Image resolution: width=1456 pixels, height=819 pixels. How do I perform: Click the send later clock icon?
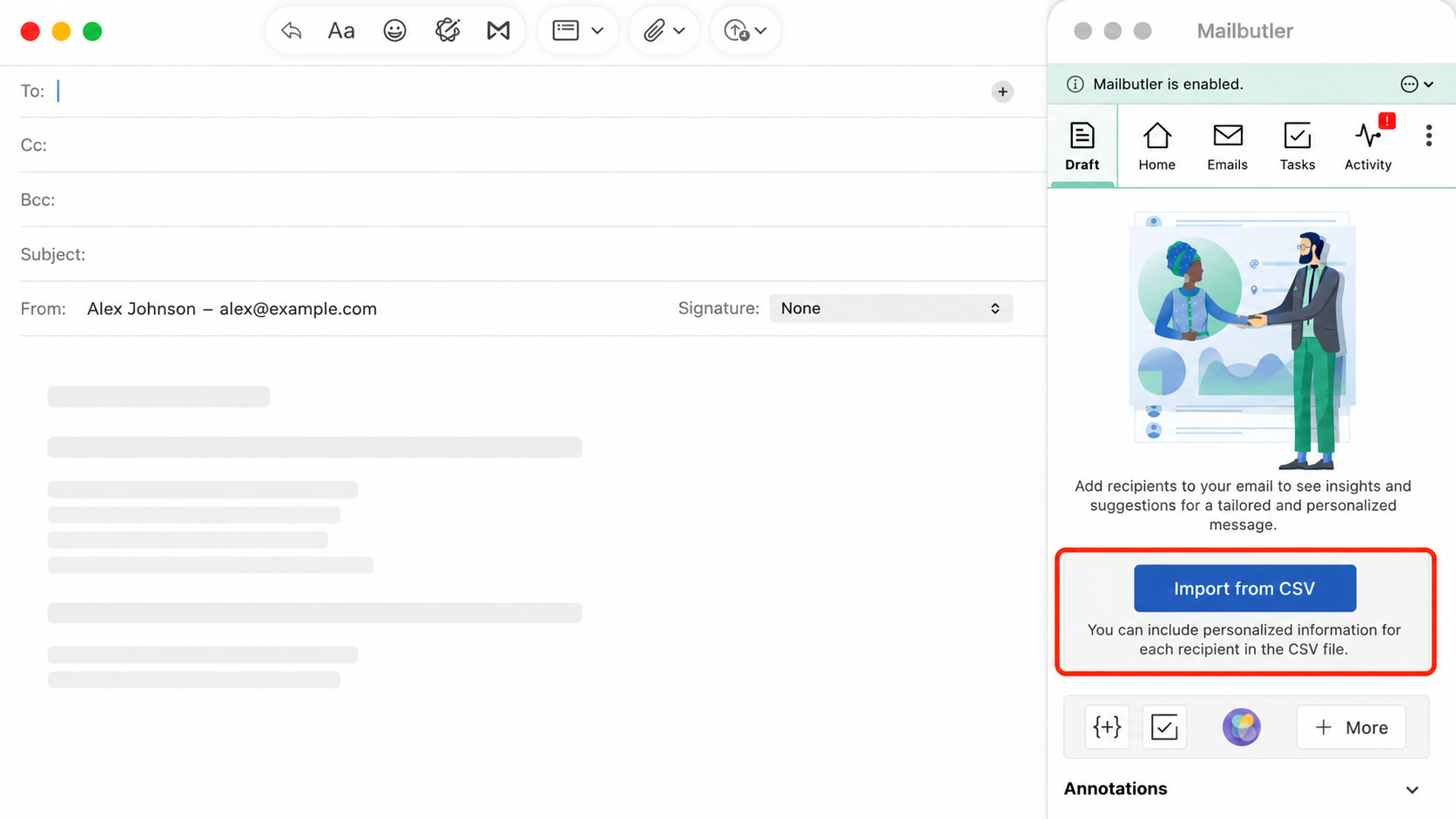tap(737, 30)
